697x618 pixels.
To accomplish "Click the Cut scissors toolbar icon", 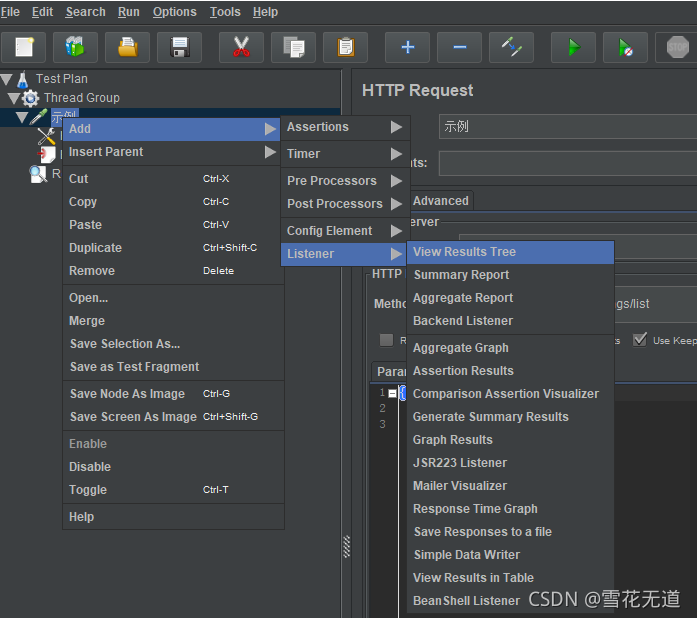I will coord(241,47).
